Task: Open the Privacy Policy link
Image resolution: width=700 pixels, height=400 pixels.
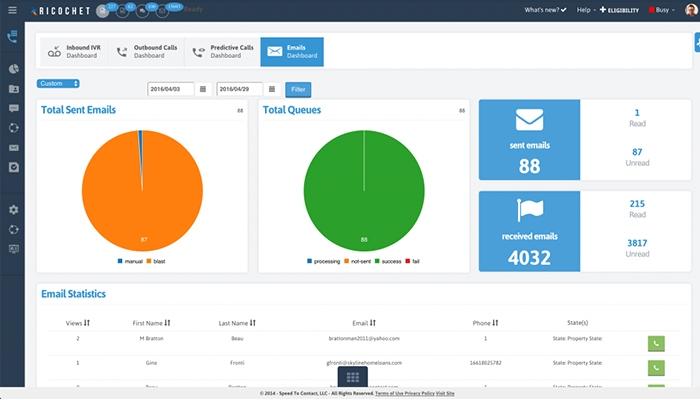Action: (420, 393)
